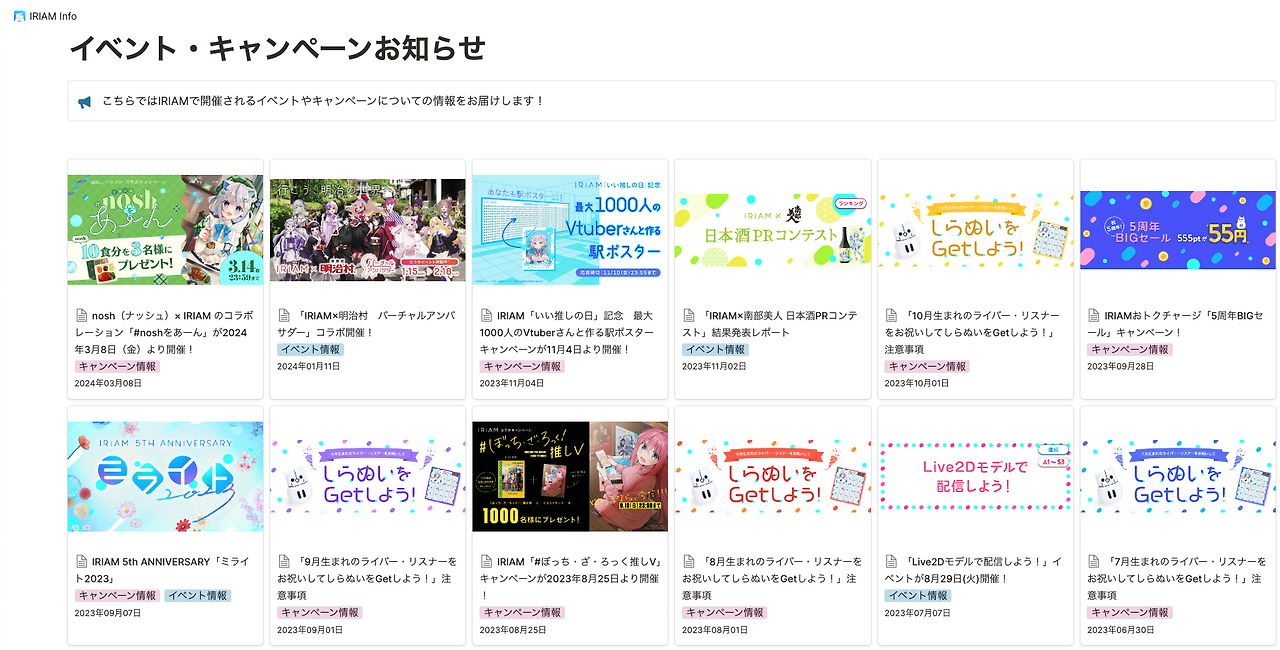Click the こちらではIRIAMで開催される notice text
This screenshot has height=650, width=1280.
tap(323, 102)
